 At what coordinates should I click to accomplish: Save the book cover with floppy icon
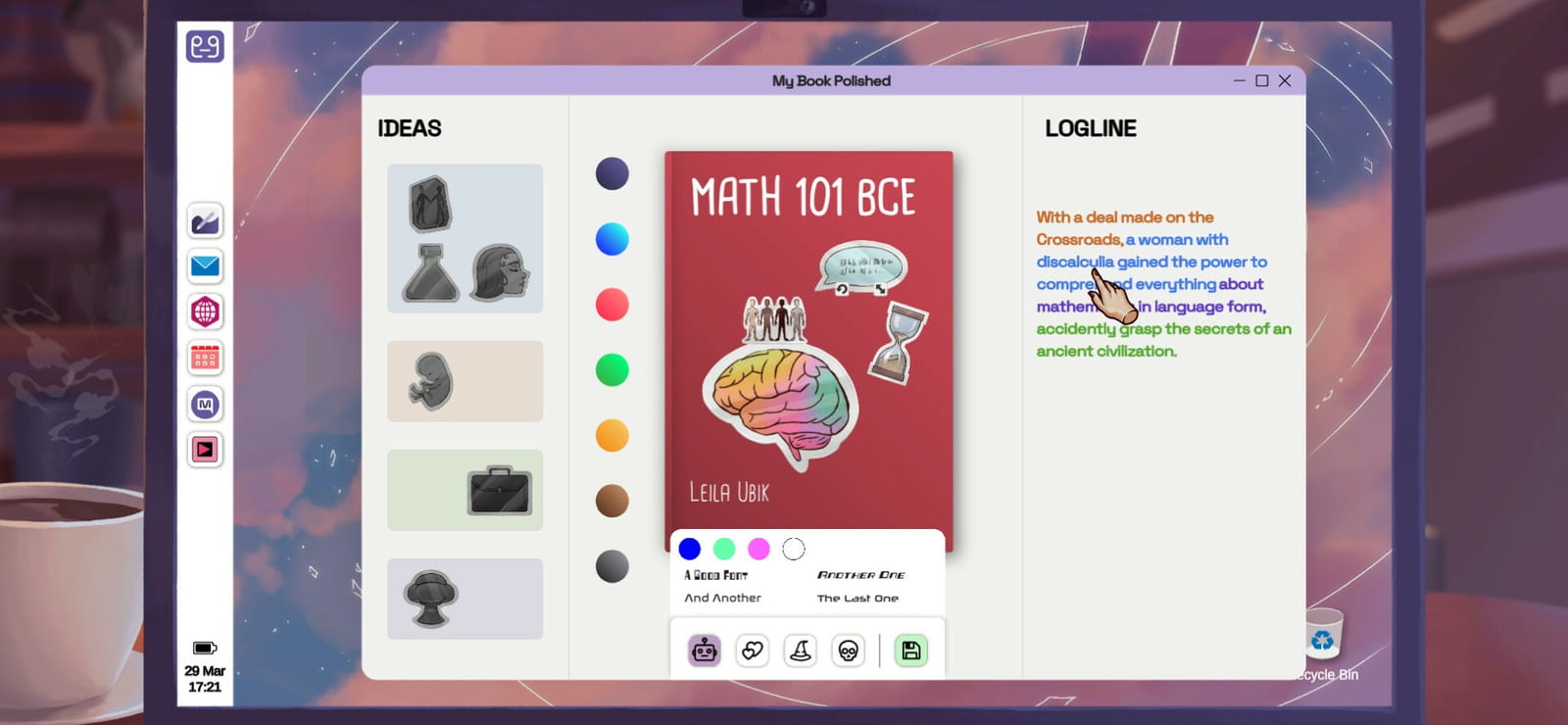point(910,651)
